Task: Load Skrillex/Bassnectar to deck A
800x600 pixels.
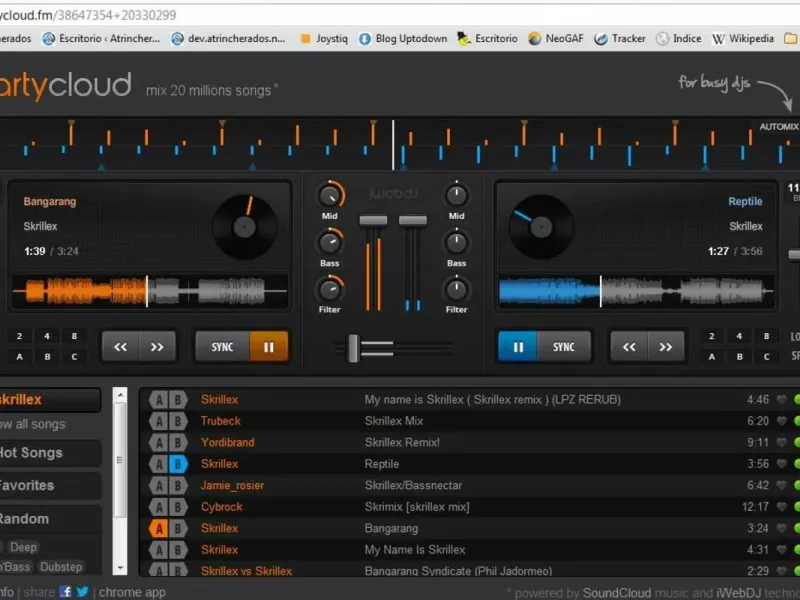Action: click(x=159, y=486)
